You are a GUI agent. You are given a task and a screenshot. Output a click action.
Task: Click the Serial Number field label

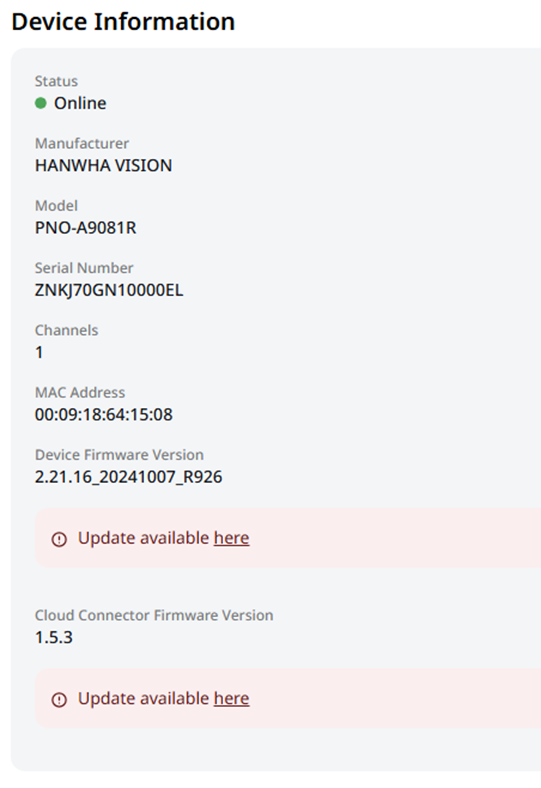[x=84, y=268]
